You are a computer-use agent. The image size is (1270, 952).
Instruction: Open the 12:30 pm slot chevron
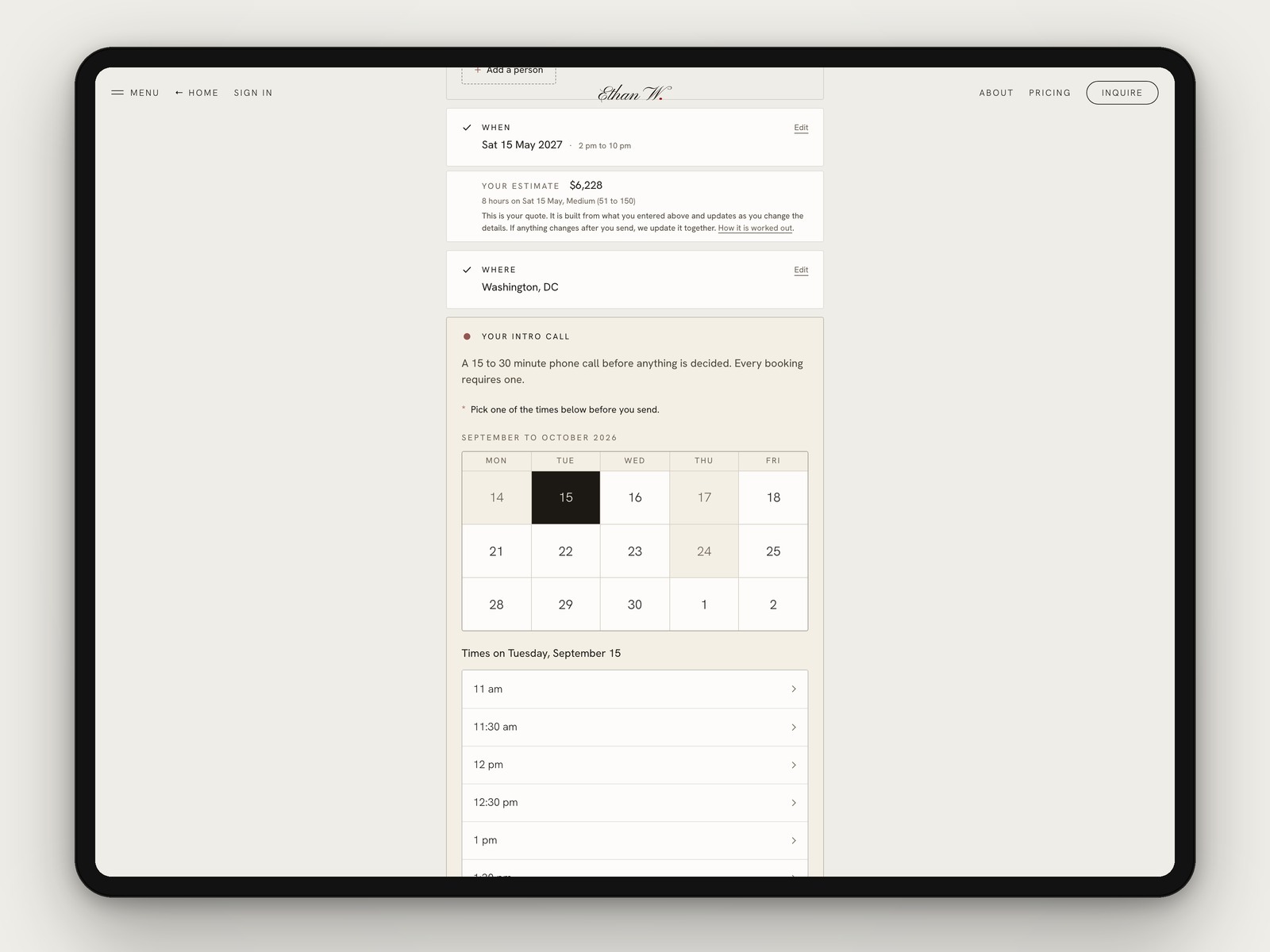794,803
